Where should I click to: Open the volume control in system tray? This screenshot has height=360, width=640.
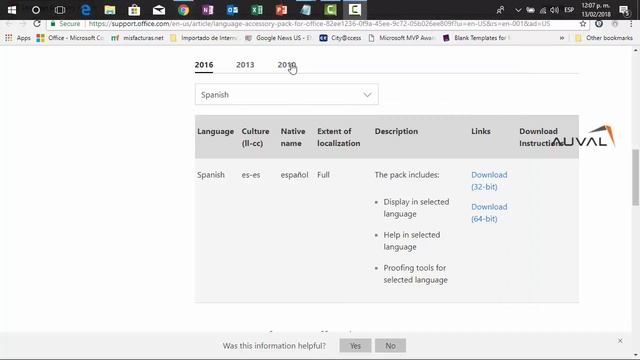coord(554,10)
